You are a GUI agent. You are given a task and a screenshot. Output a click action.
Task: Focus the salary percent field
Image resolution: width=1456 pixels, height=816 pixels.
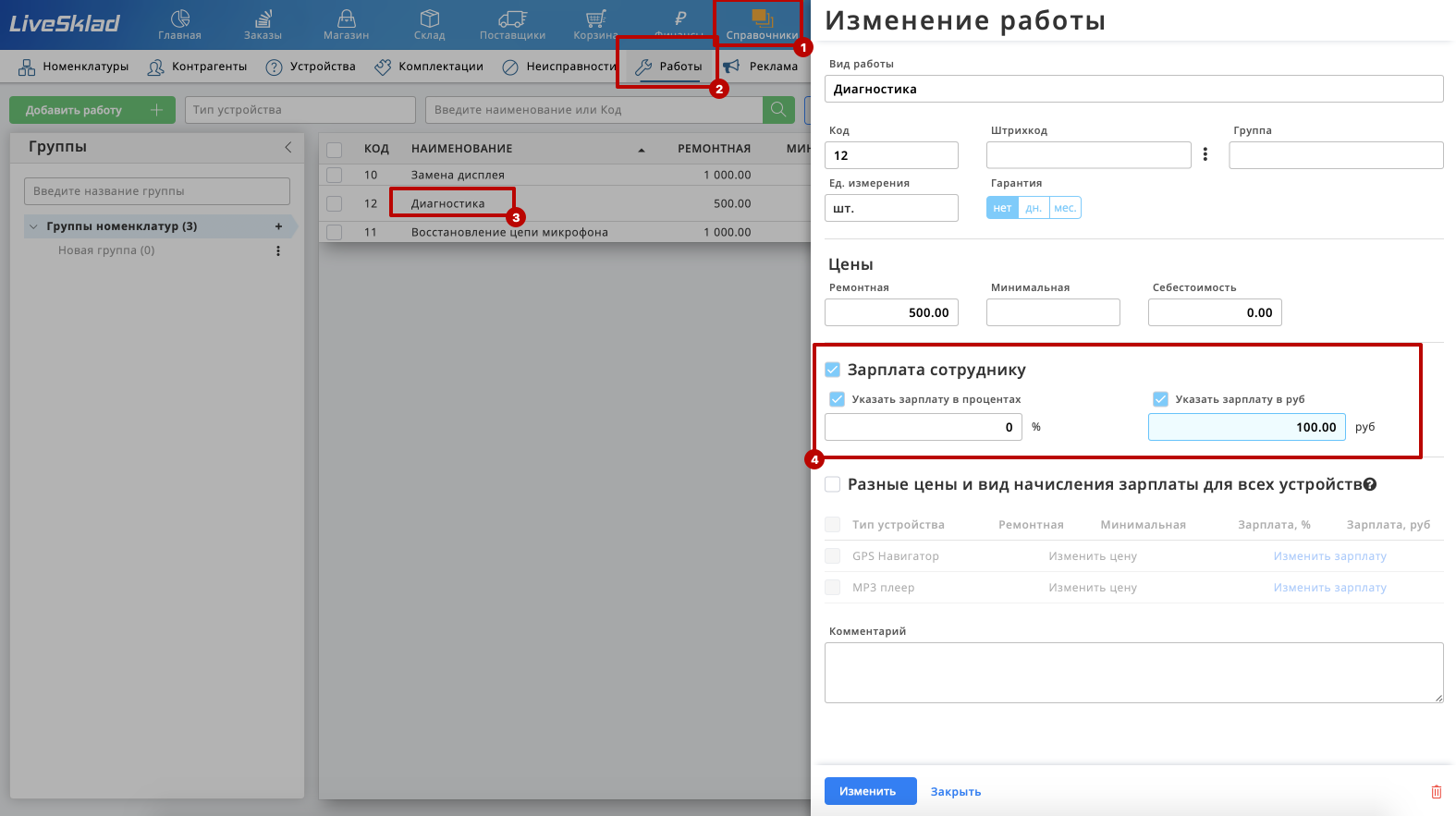923,427
